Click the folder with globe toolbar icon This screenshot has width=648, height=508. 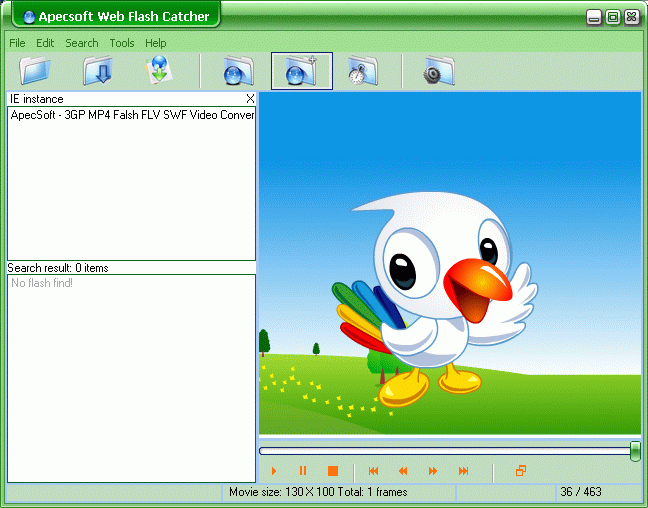tap(238, 71)
